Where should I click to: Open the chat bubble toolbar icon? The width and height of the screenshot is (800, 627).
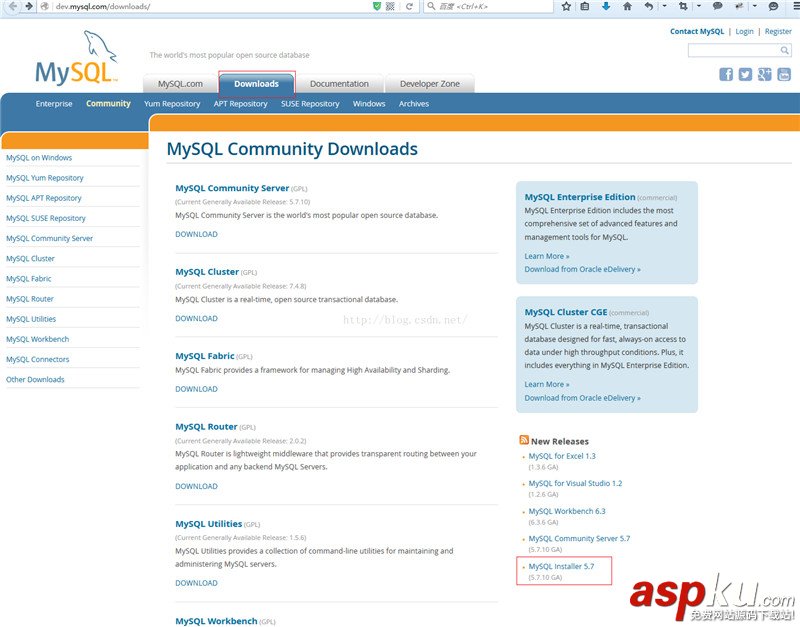717,6
